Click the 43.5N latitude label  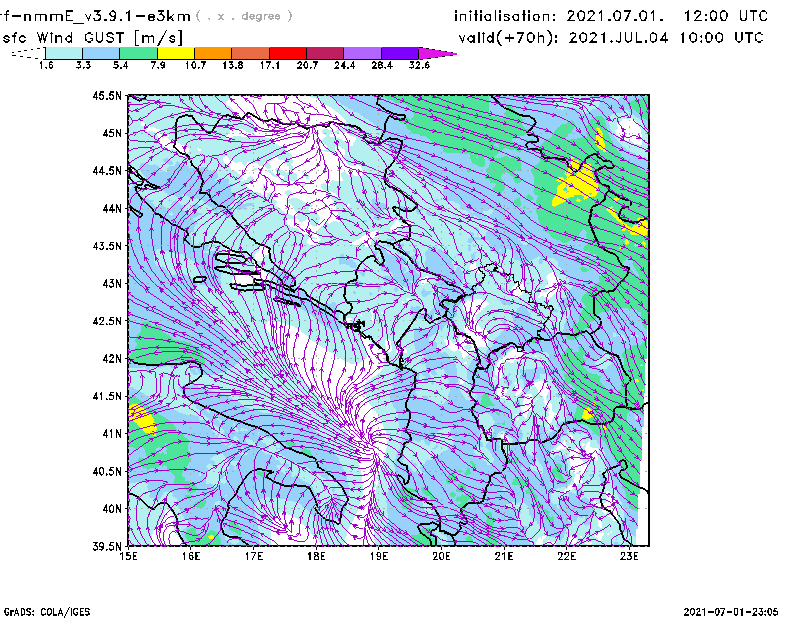[107, 245]
